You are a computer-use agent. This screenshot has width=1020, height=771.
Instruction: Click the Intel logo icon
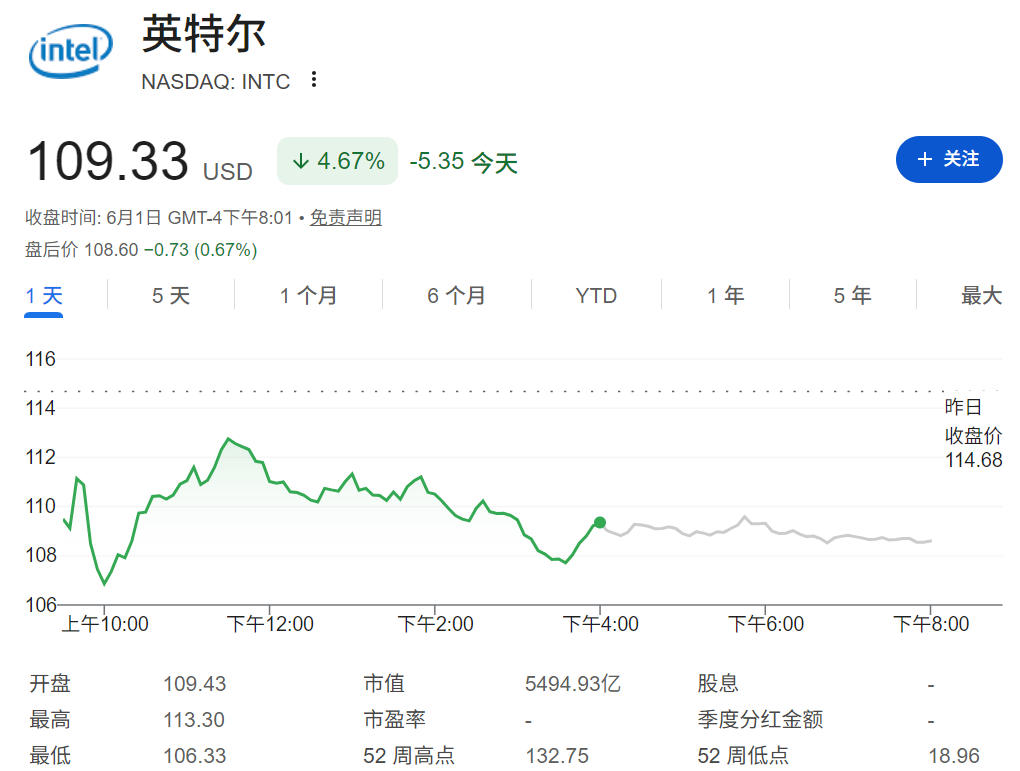71,51
